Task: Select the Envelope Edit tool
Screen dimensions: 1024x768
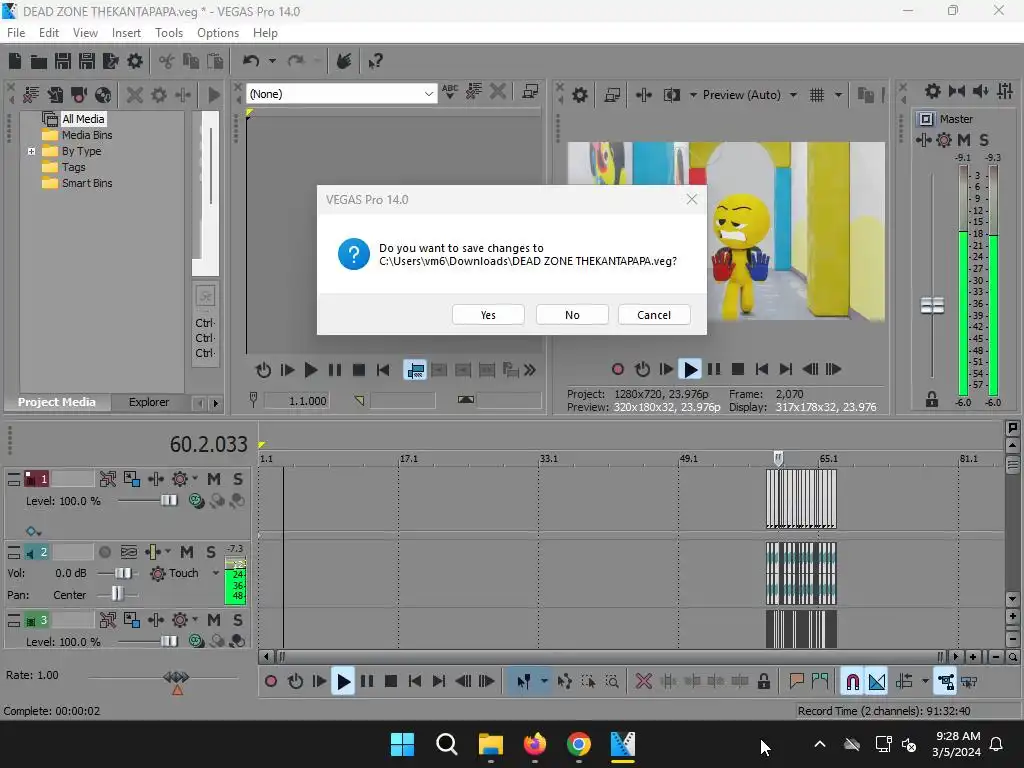Action: tap(565, 682)
